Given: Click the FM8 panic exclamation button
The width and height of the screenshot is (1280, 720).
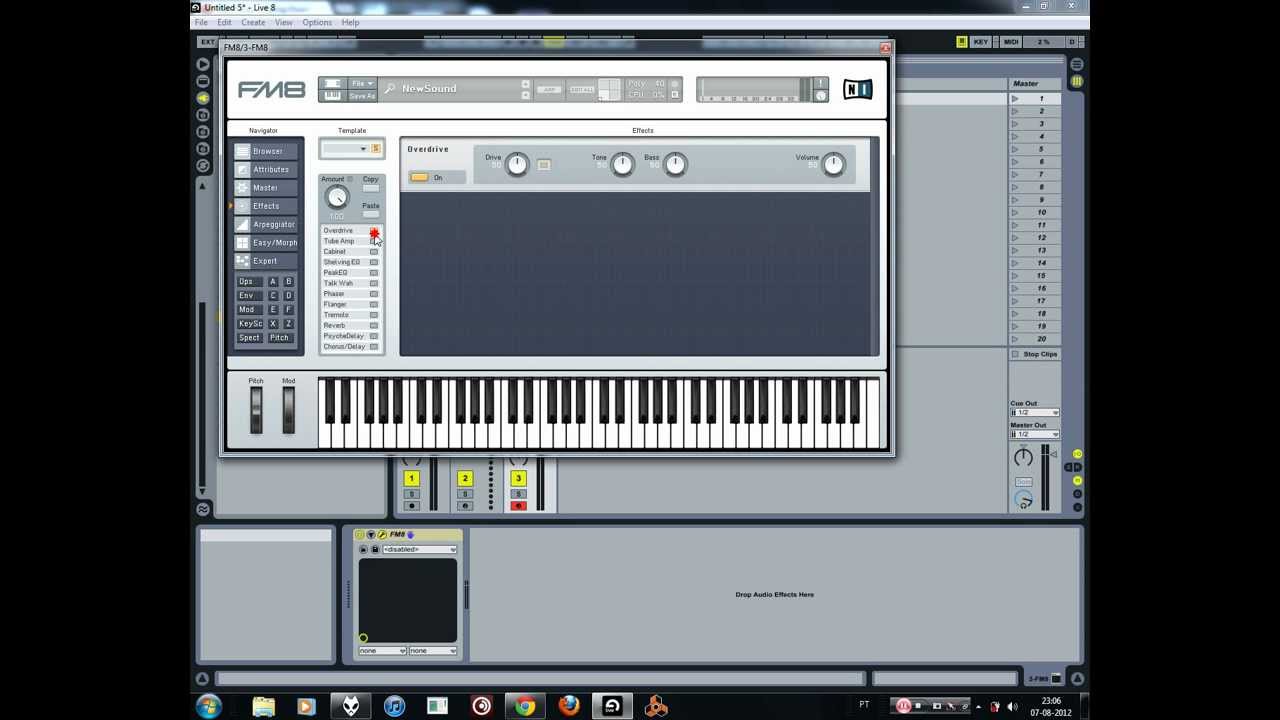Looking at the screenshot, I should tap(820, 84).
